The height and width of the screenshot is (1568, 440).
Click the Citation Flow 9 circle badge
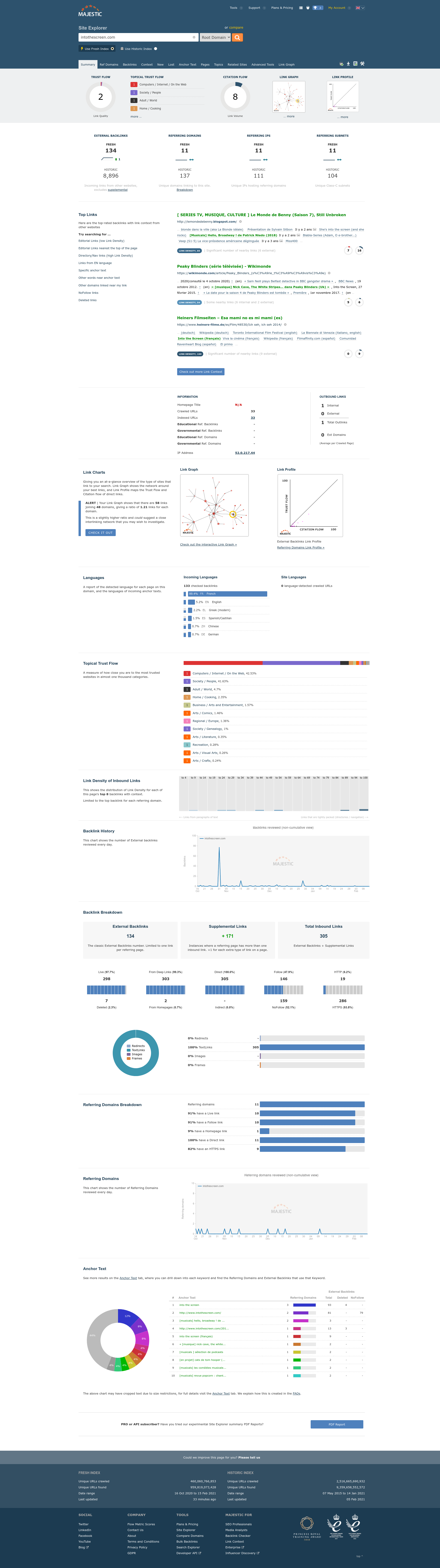[x=359, y=353]
